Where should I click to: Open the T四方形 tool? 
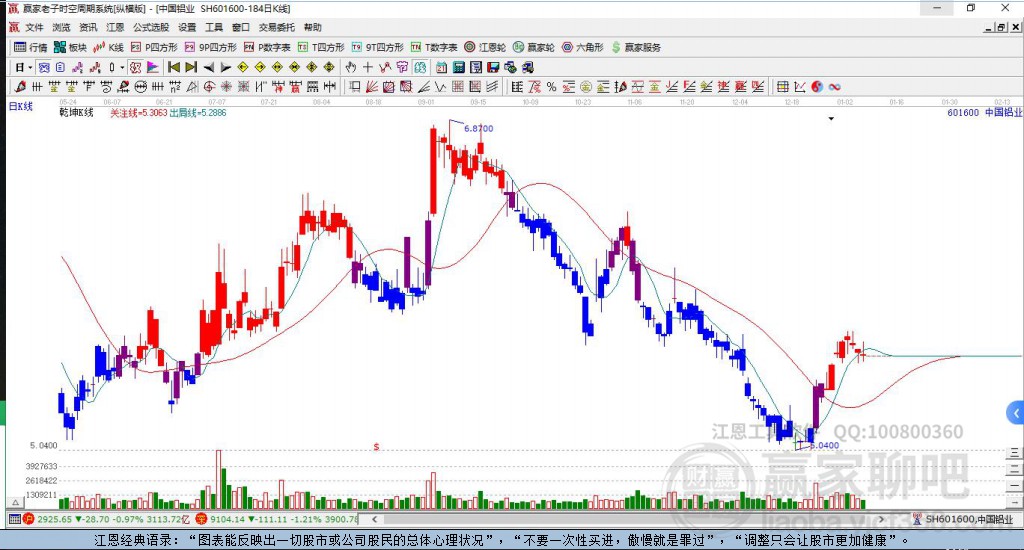321,47
